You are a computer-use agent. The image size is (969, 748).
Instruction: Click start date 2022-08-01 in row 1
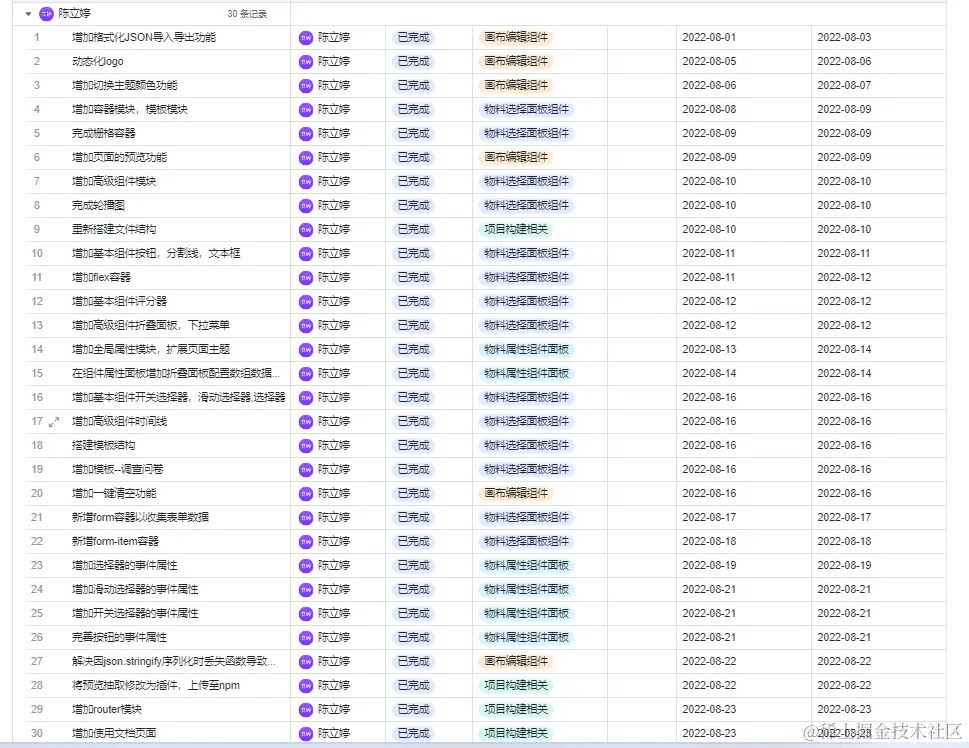pos(709,38)
